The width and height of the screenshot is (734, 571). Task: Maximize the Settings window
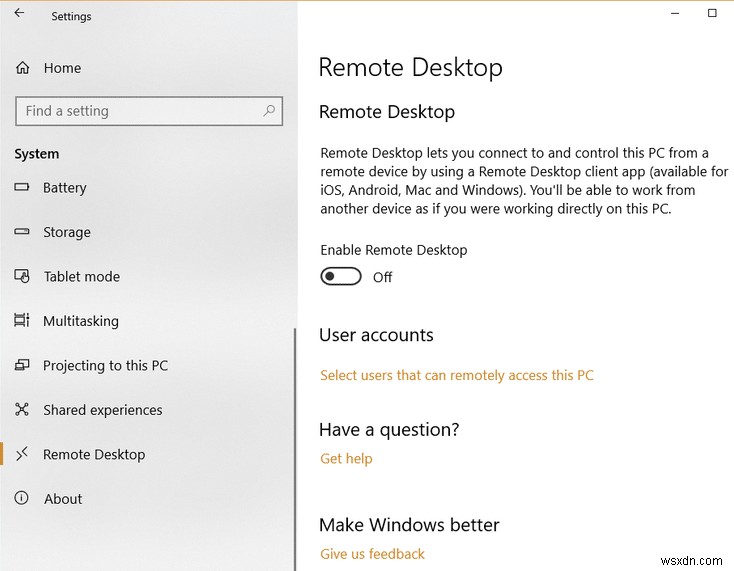tap(712, 13)
